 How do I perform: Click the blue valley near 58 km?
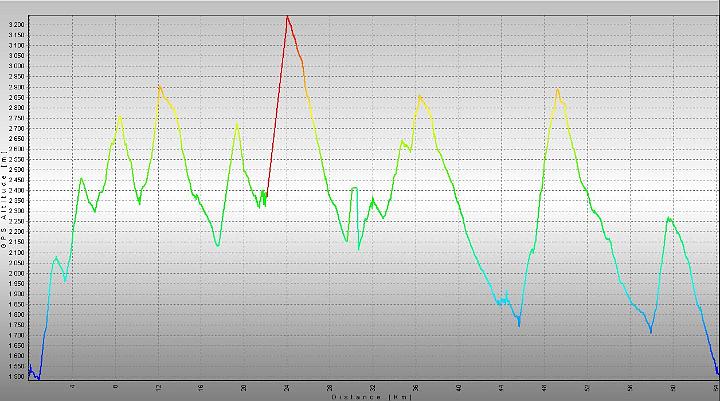pos(651,331)
